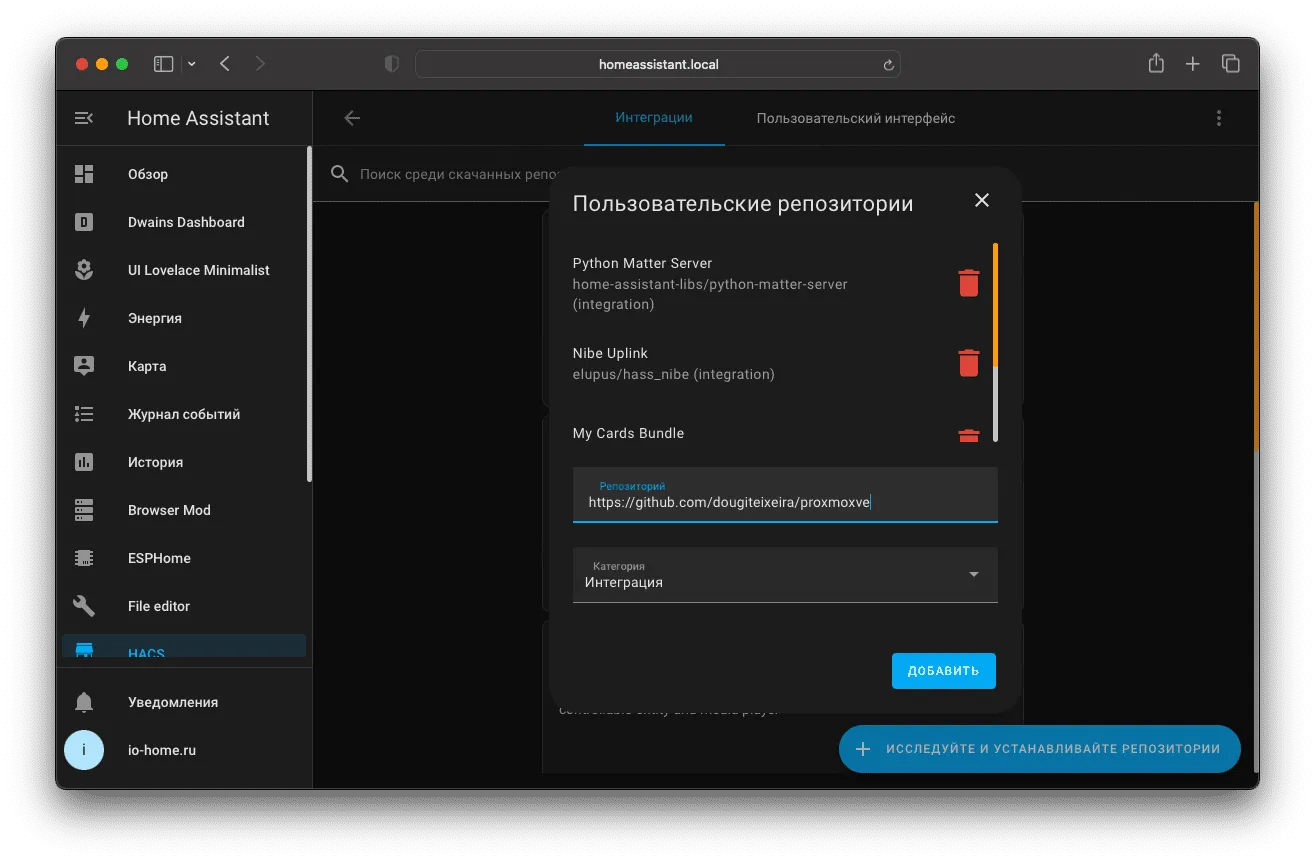1315x863 pixels.
Task: Expand the Safari sidebar dropdown chevron
Action: pyautogui.click(x=192, y=64)
